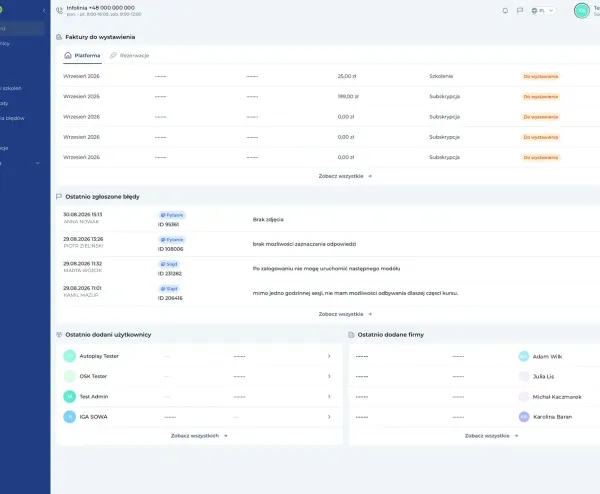Screen dimensions: 600x494
Task: Click the Karolina Baran avatar
Action: pos(524,417)
